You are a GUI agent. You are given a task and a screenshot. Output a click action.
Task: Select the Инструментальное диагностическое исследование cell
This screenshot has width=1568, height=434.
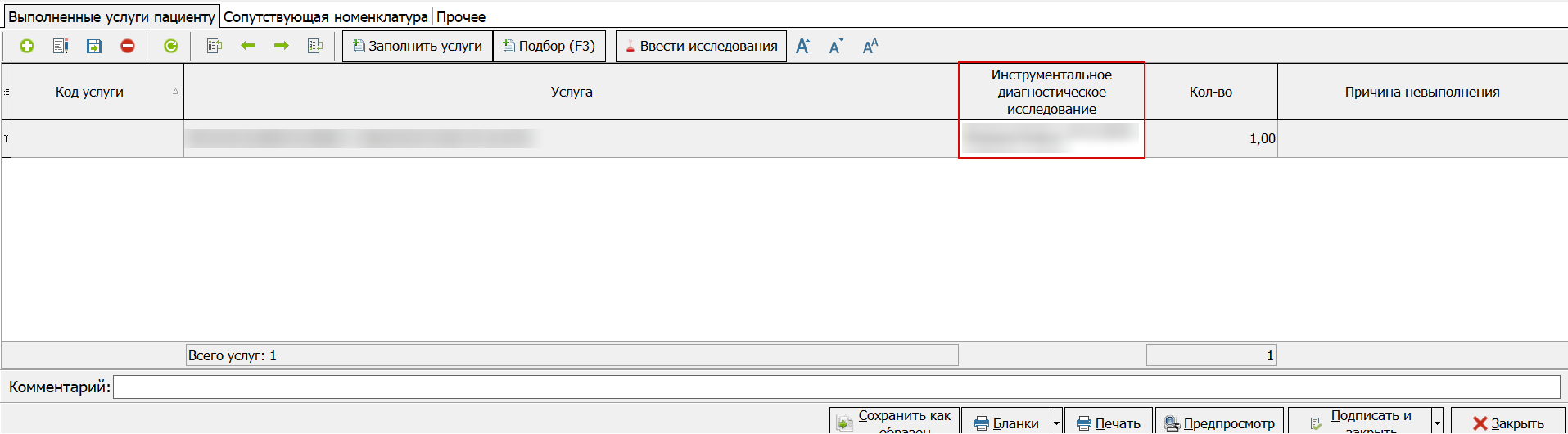pyautogui.click(x=1051, y=138)
